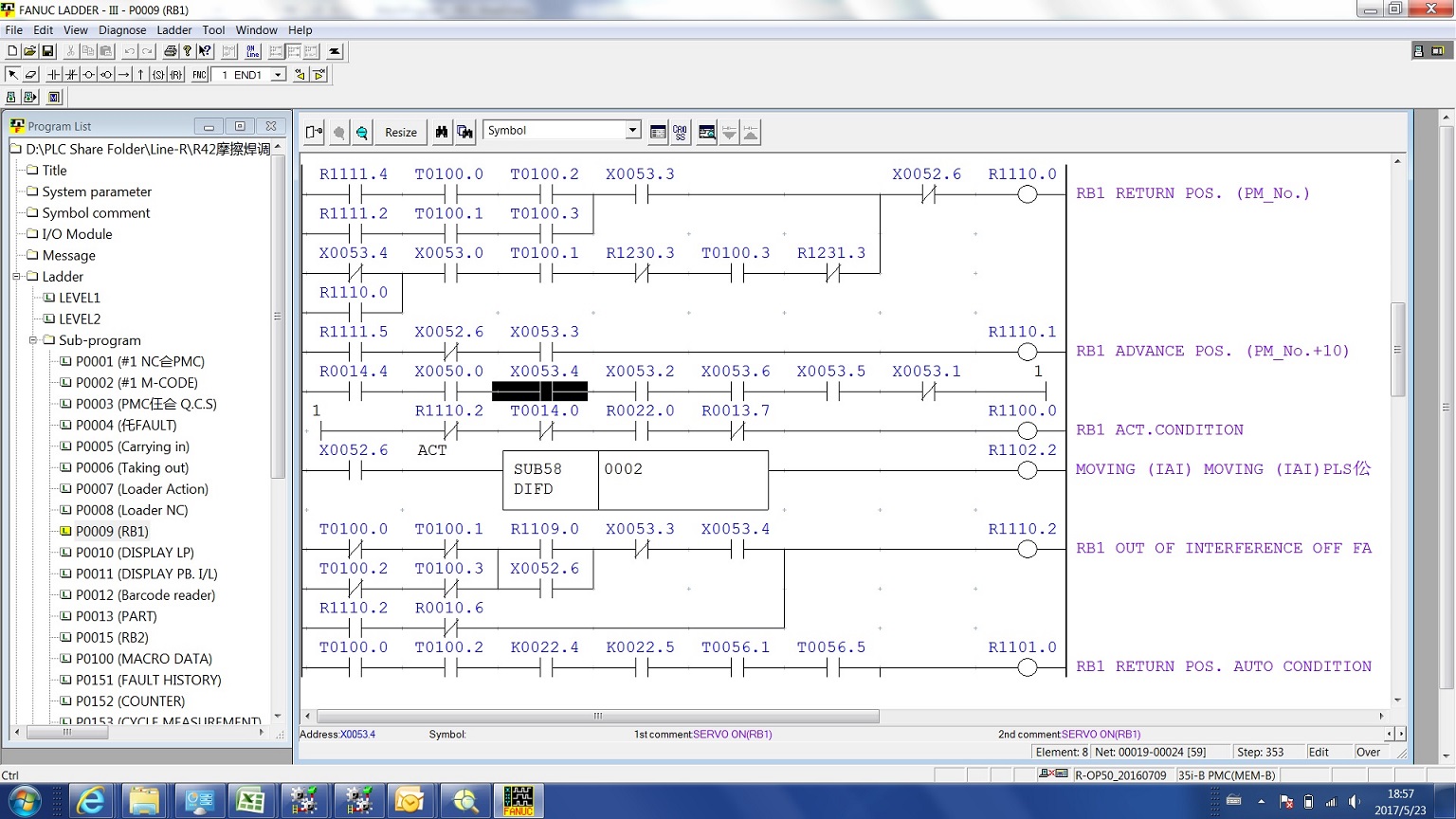Viewport: 1456px width, 819px height.
Task: Open the Diagnose menu
Action: click(122, 30)
